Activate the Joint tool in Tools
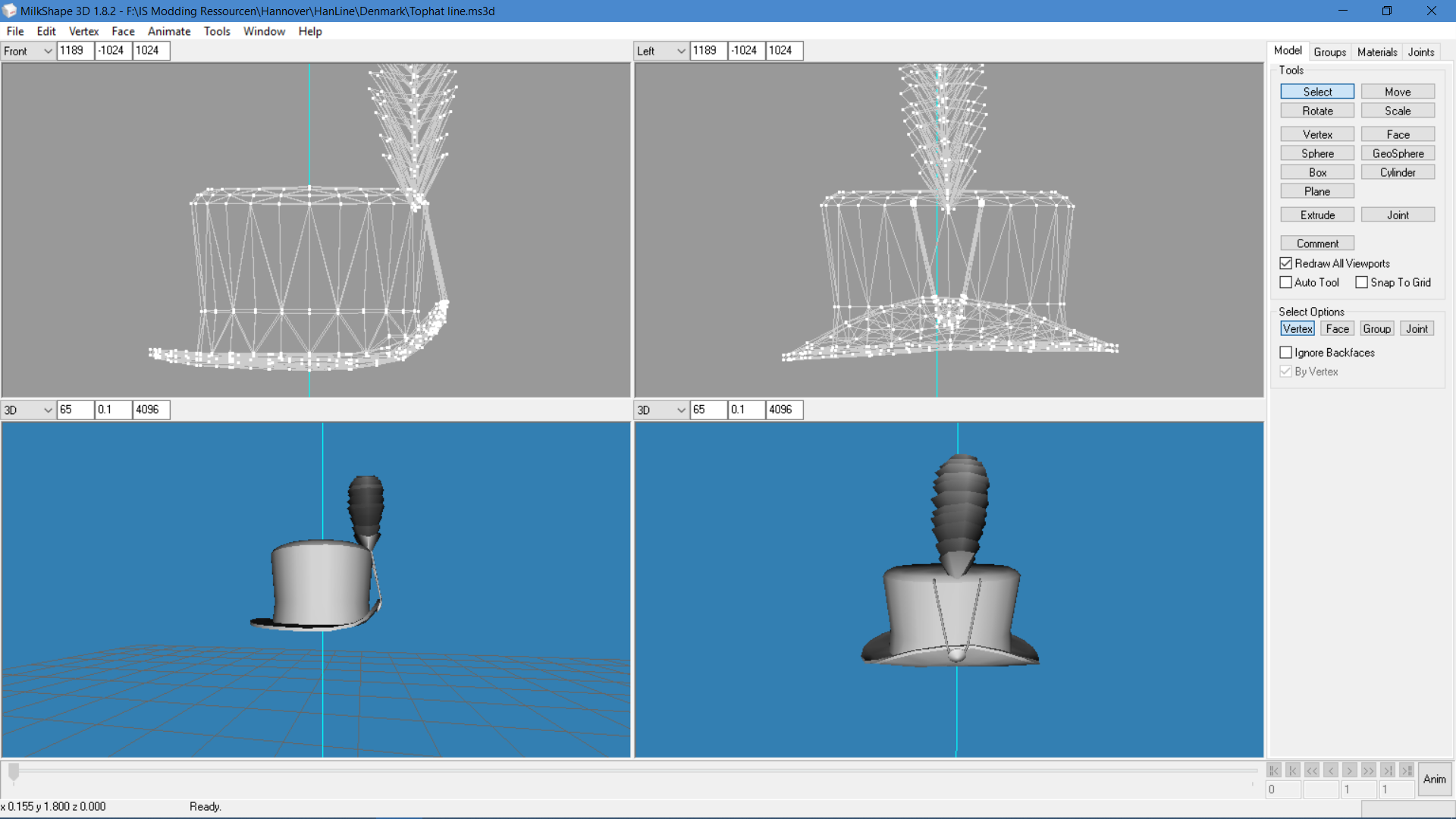Viewport: 1456px width, 819px height. point(1398,215)
